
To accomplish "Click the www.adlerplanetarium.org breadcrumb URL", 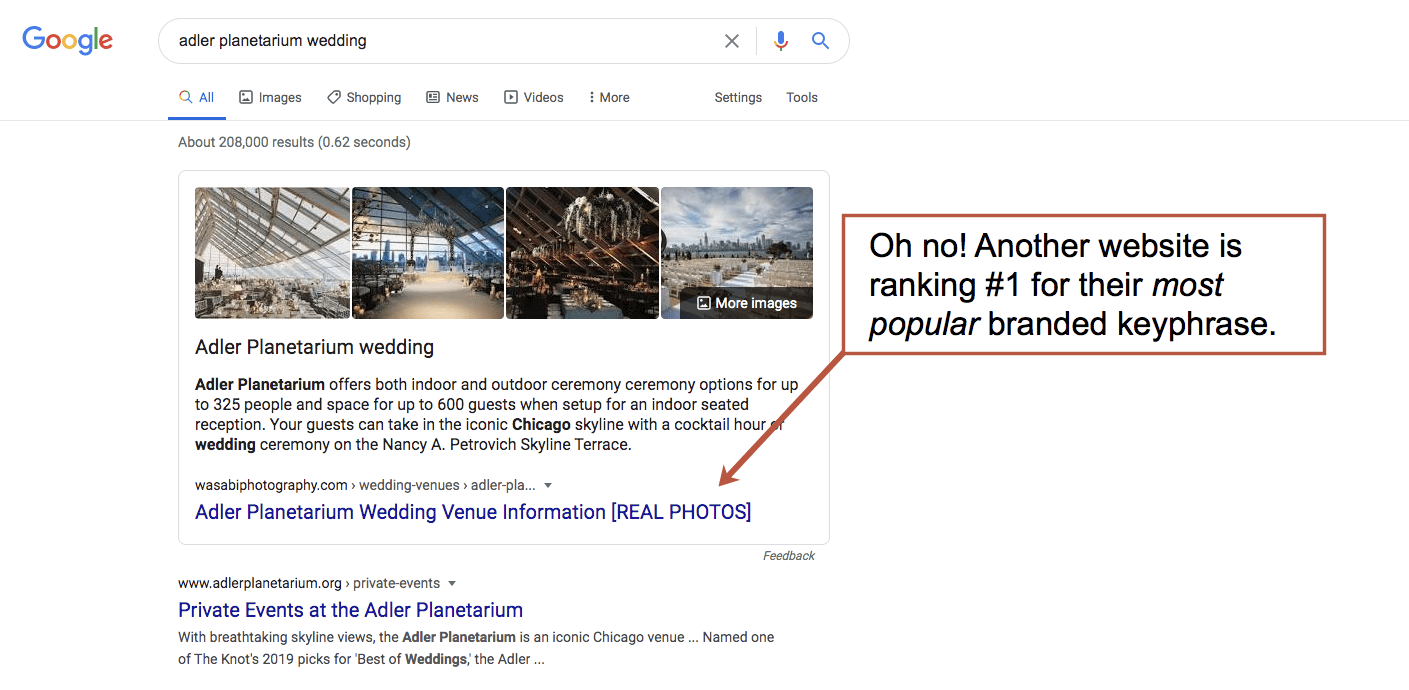I will 309,583.
